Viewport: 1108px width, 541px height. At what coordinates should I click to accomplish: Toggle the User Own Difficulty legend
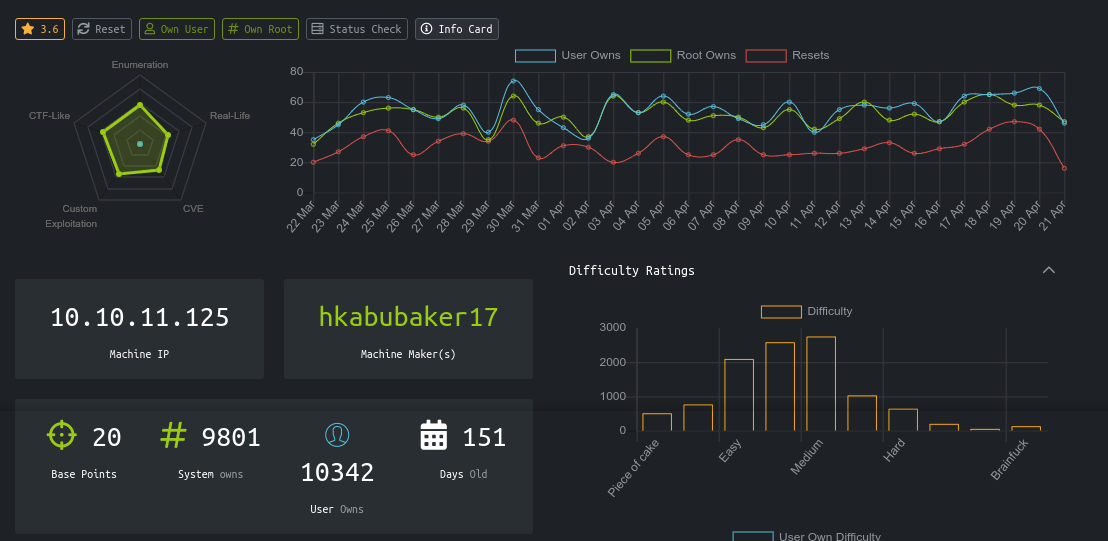click(806, 536)
